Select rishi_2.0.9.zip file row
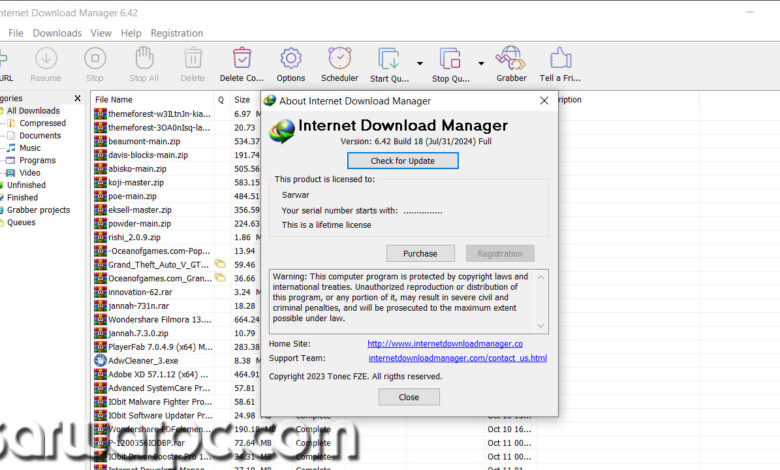Screen dimensions: 780x470 (134, 237)
